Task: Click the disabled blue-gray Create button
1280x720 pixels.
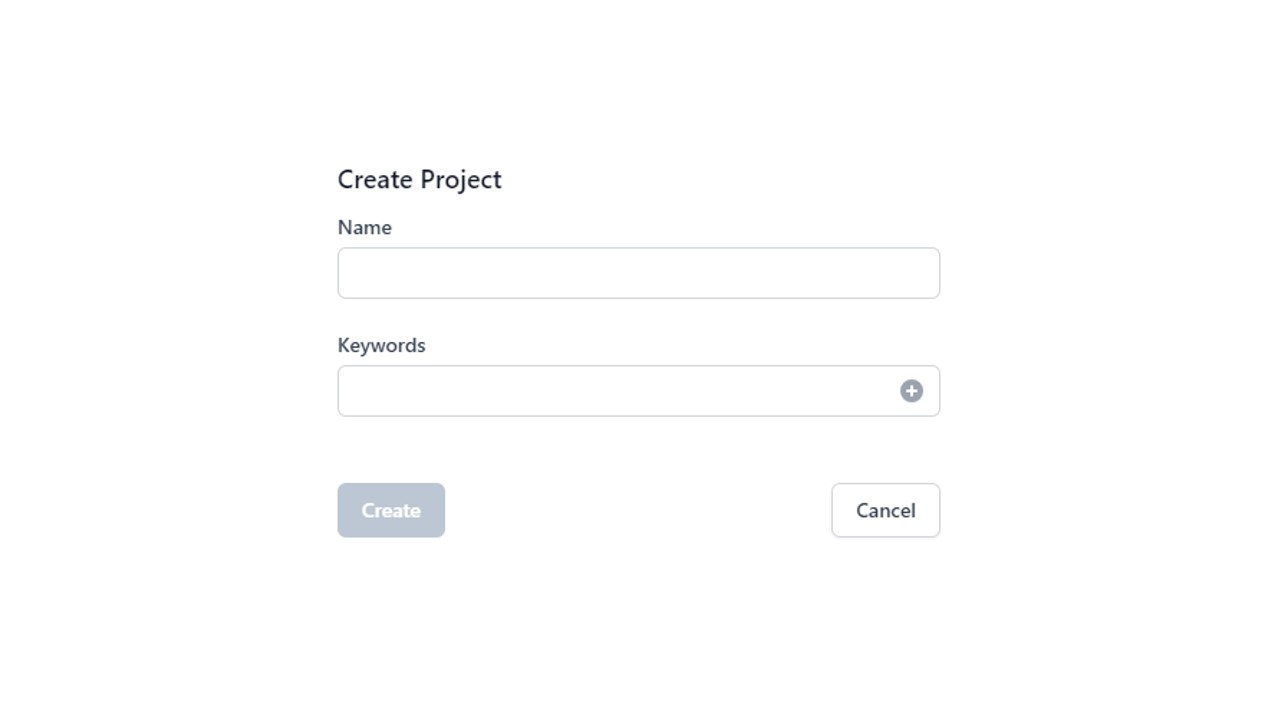Action: pos(391,510)
